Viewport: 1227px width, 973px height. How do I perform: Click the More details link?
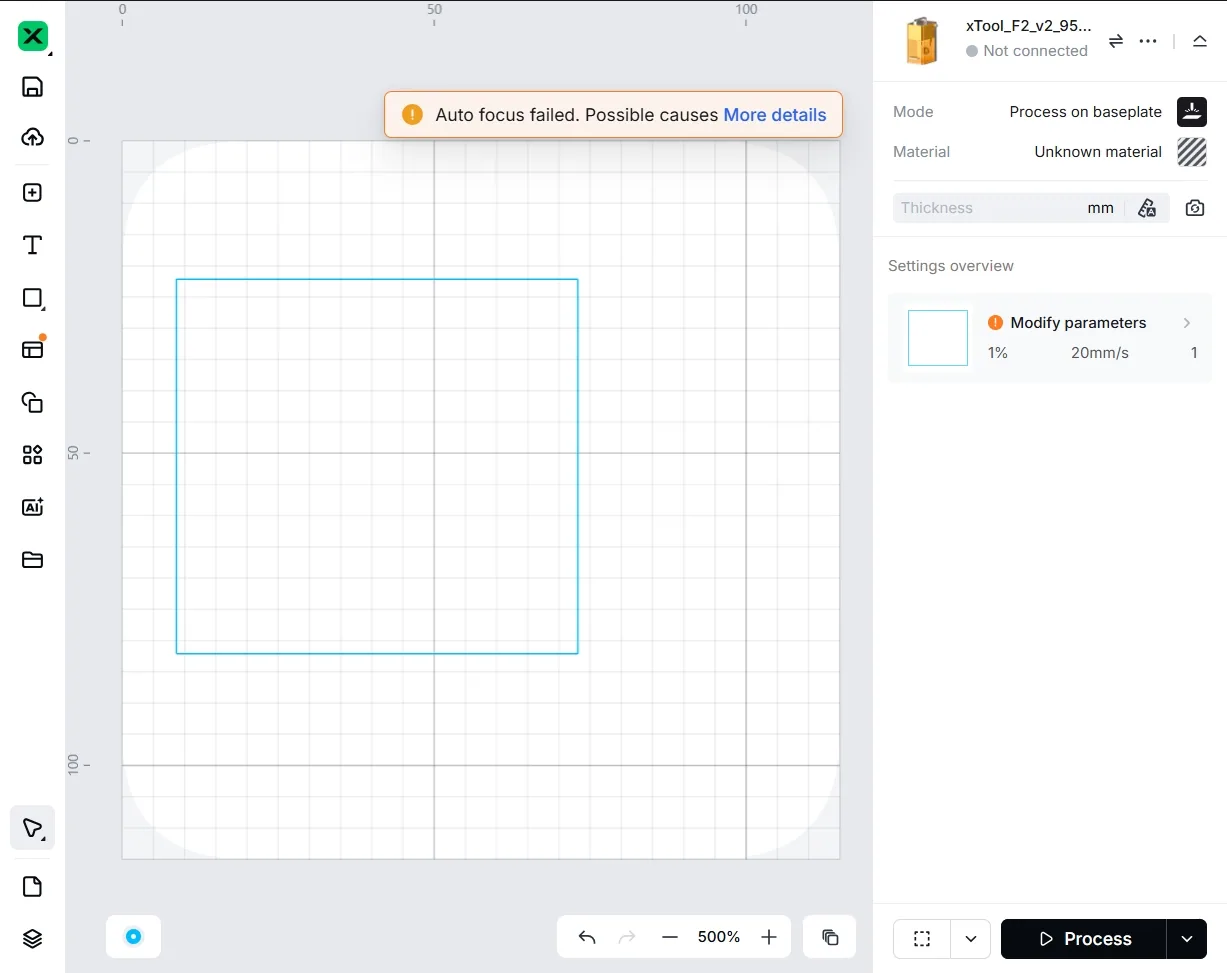[775, 115]
